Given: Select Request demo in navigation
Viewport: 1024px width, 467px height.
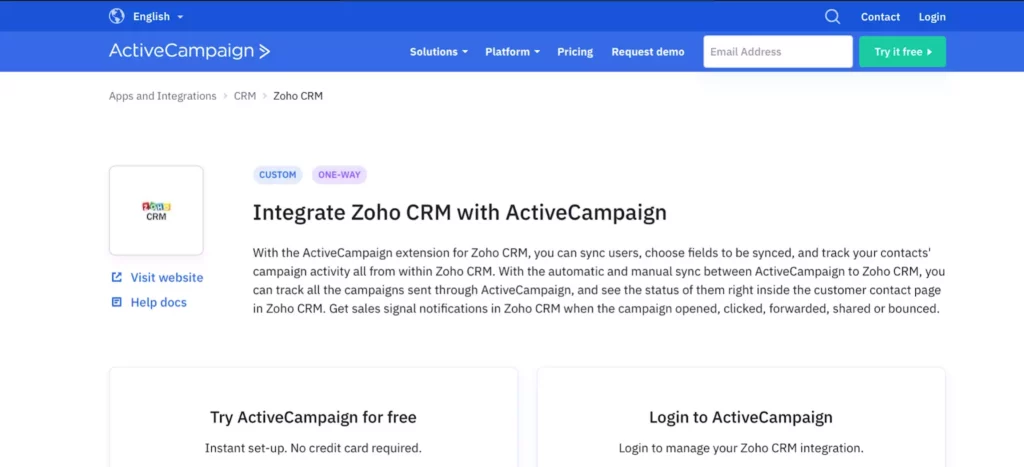Looking at the screenshot, I should pos(648,52).
